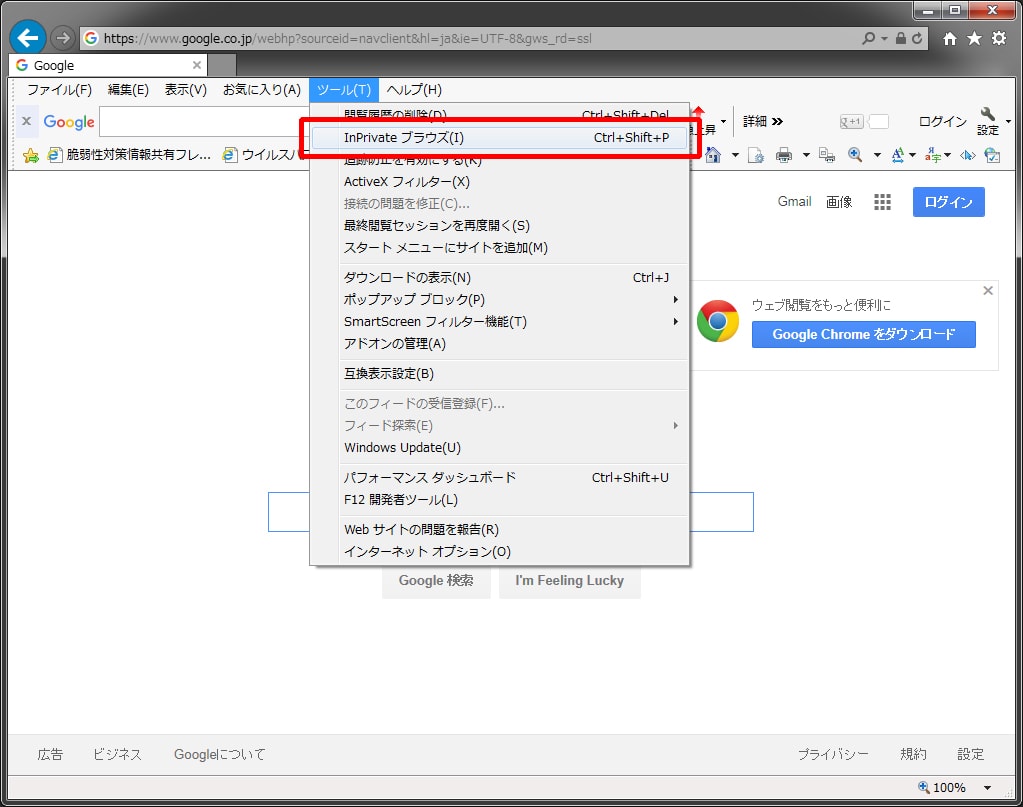This screenshot has height=807, width=1023.
Task: Expand the Print options dropdown arrow
Action: [806, 155]
